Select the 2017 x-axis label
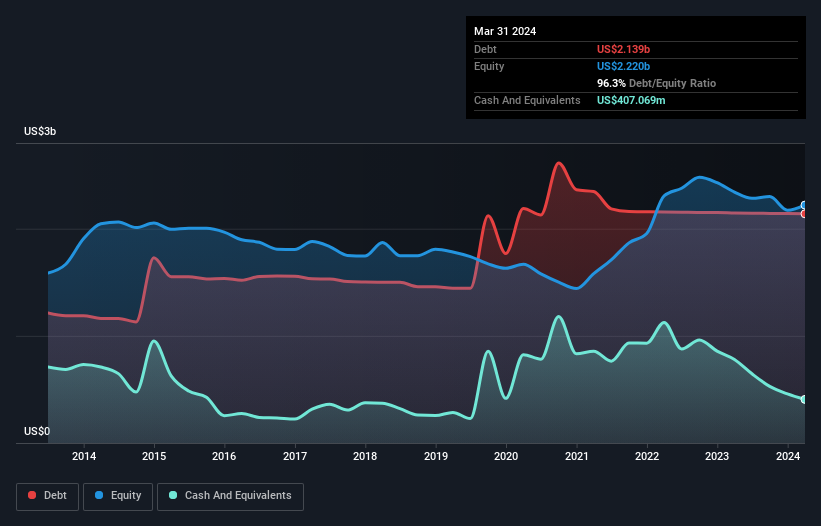 click(x=295, y=456)
